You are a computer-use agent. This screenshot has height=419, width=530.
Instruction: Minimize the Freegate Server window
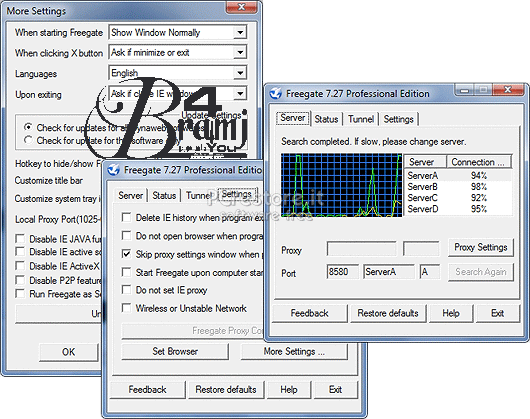point(465,90)
